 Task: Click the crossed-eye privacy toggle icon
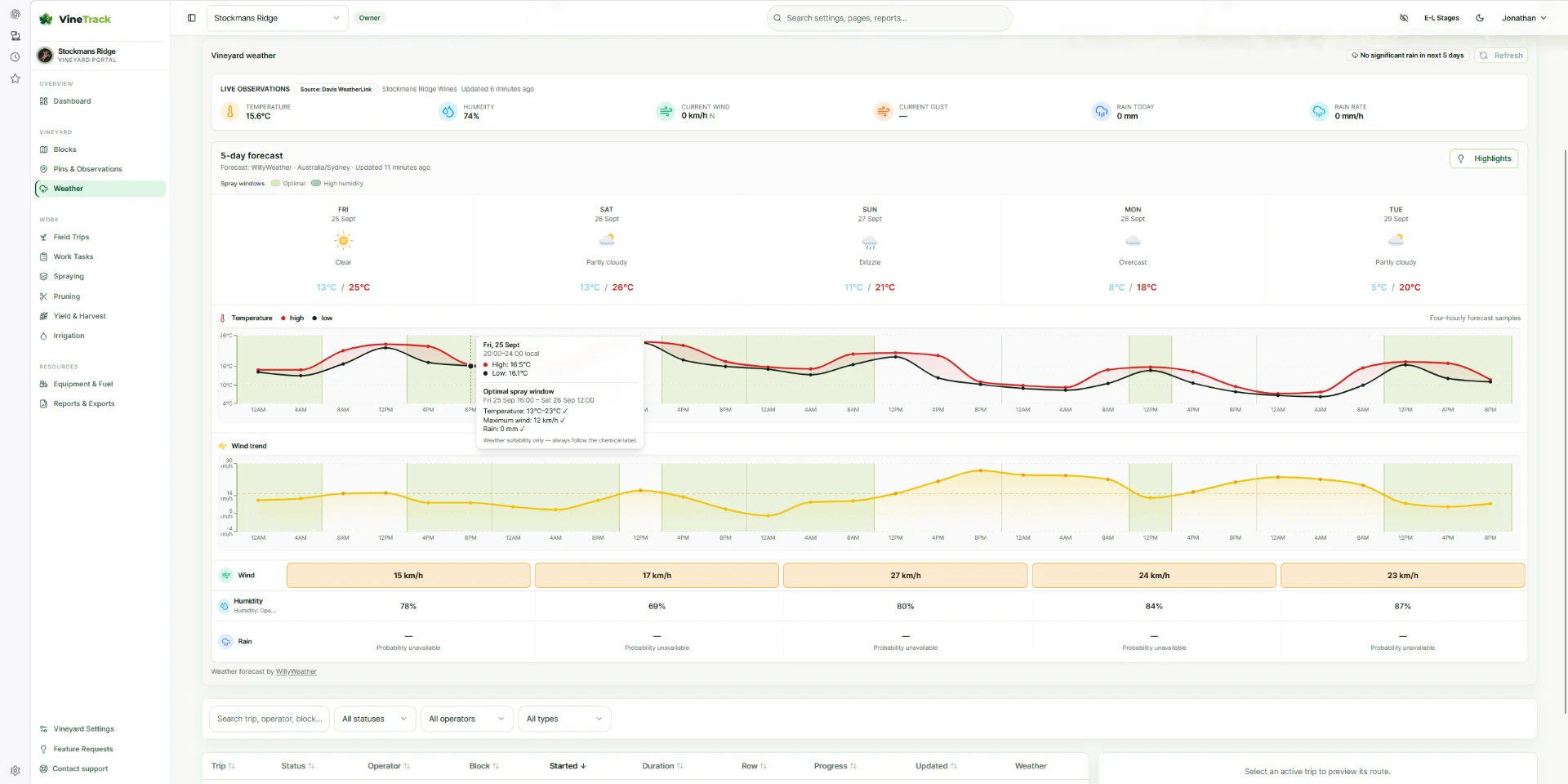tap(1404, 18)
